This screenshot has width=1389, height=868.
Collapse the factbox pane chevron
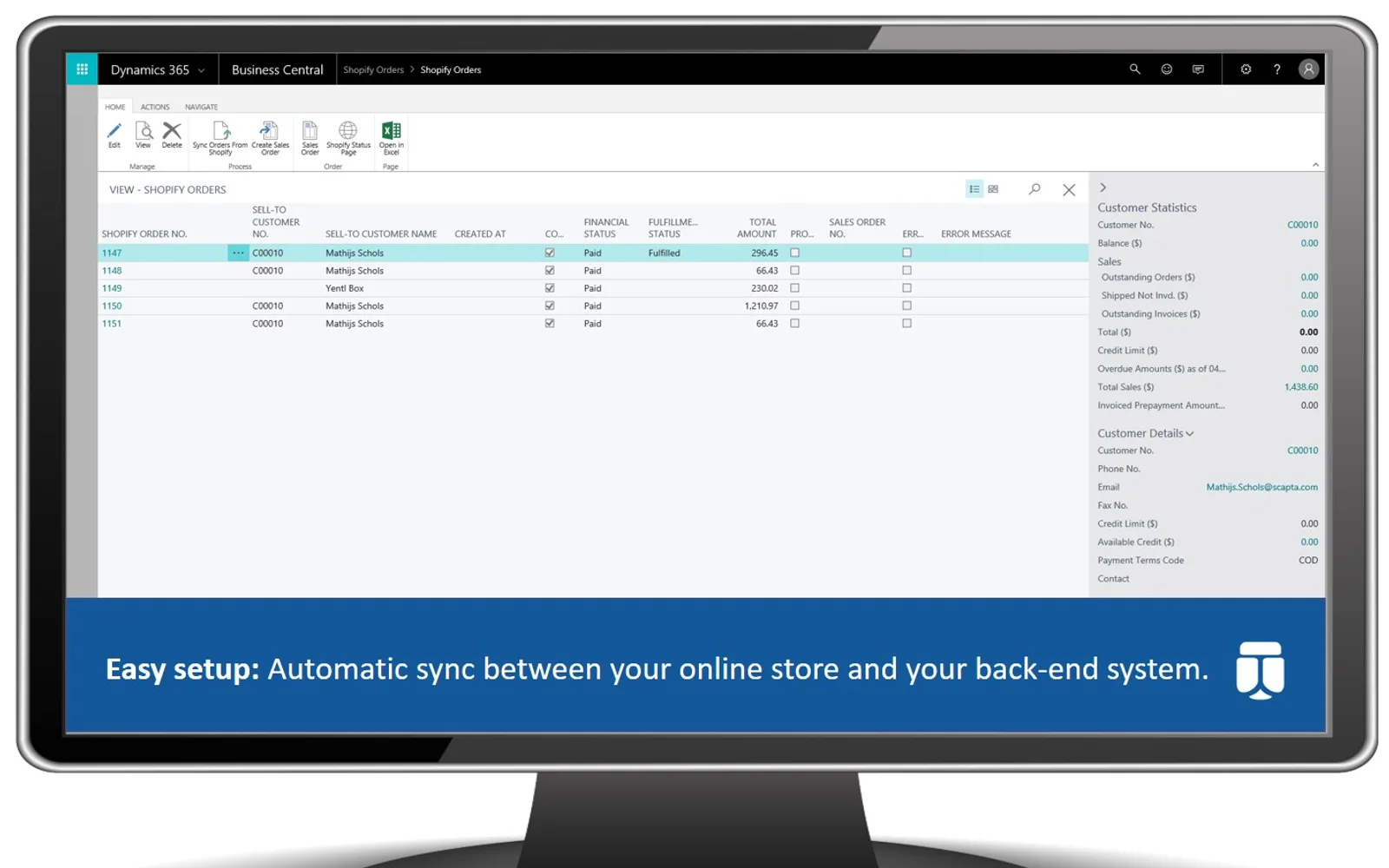[1103, 187]
